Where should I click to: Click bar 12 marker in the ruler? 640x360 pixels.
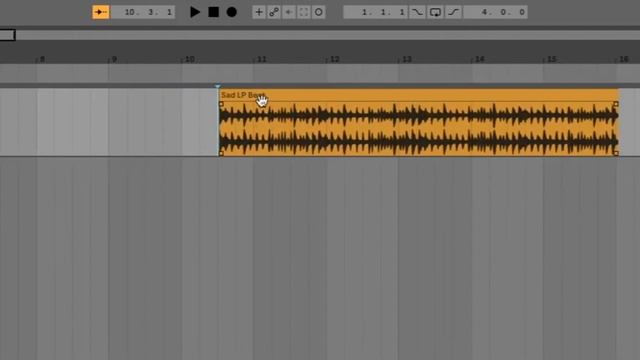[334, 59]
